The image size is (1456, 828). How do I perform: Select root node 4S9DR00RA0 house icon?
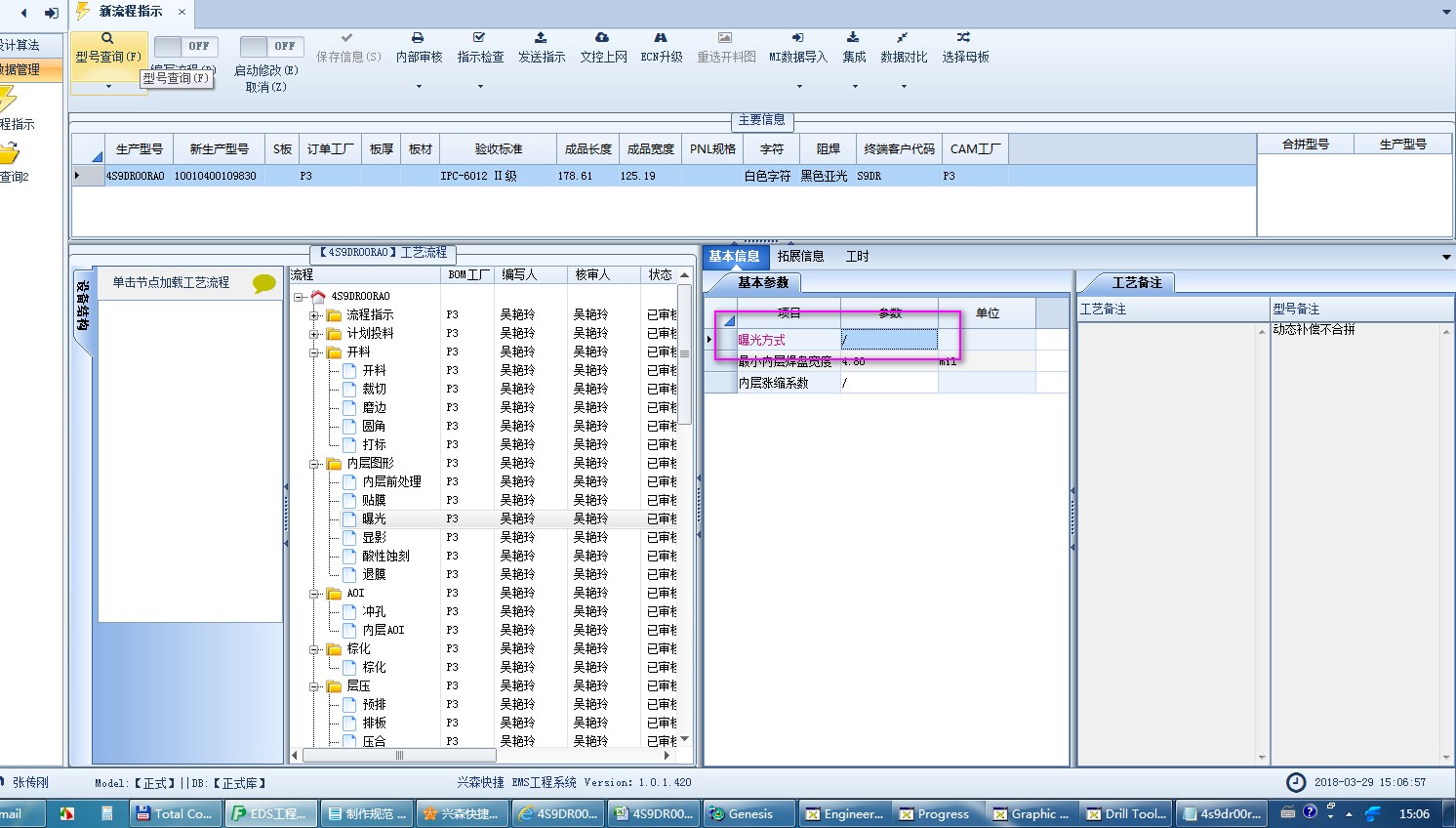[318, 296]
